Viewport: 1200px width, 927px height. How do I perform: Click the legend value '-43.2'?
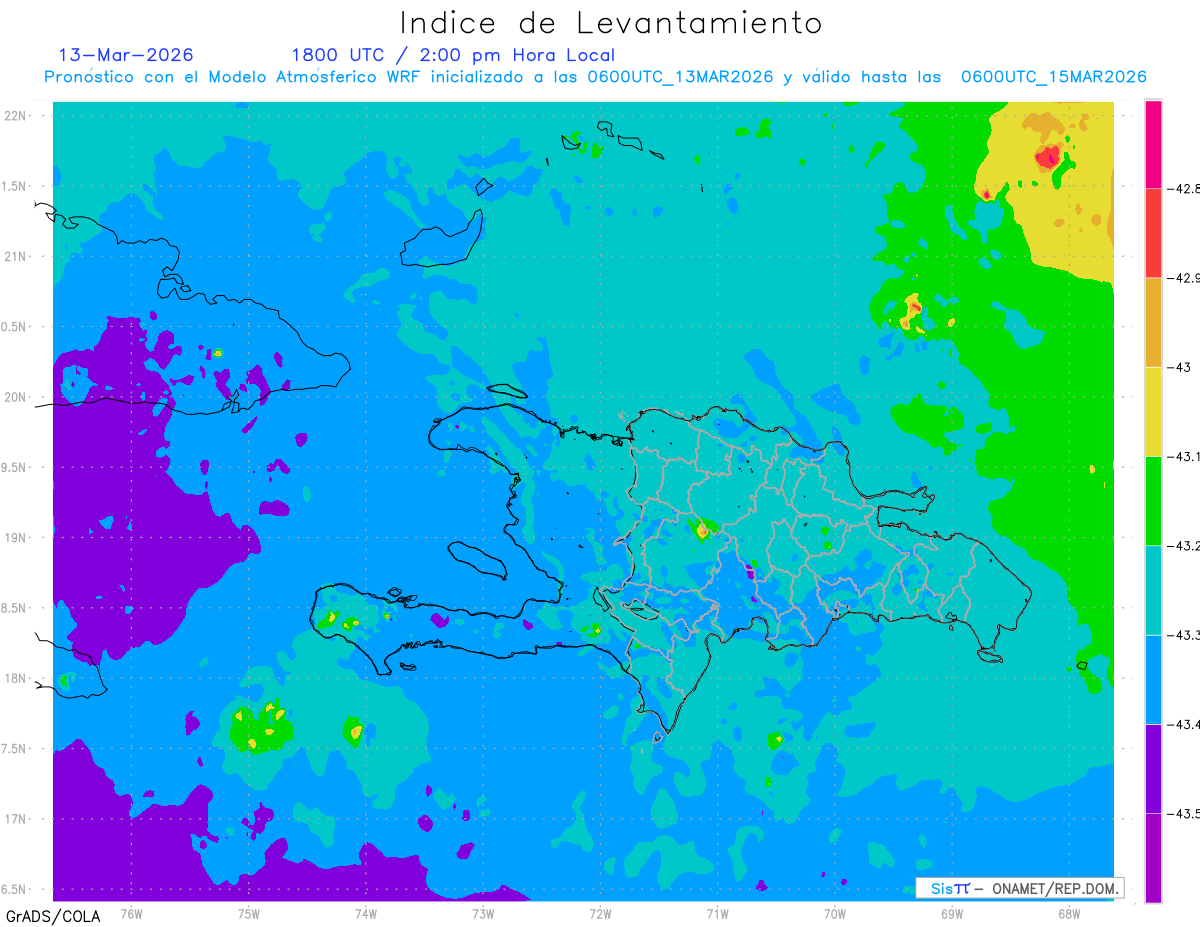pyautogui.click(x=1182, y=546)
